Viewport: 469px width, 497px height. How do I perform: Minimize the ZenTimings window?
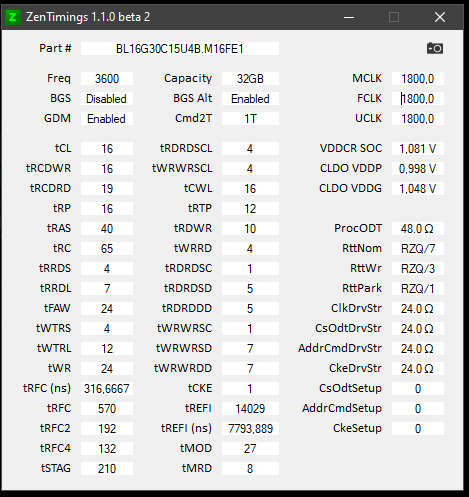point(349,17)
